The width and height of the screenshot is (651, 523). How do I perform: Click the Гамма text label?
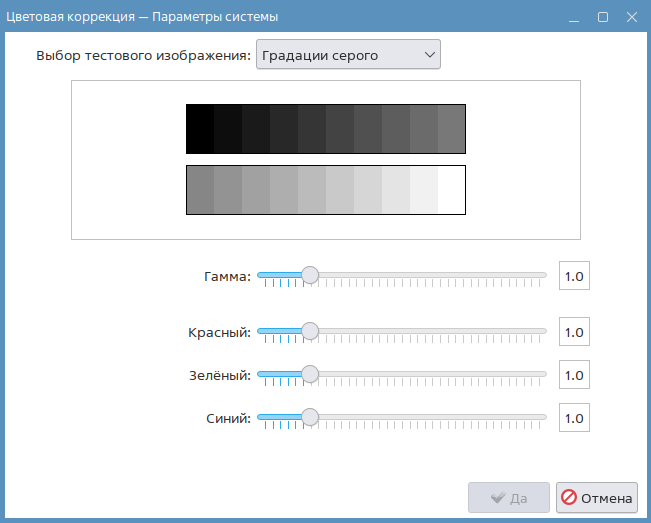(x=226, y=276)
